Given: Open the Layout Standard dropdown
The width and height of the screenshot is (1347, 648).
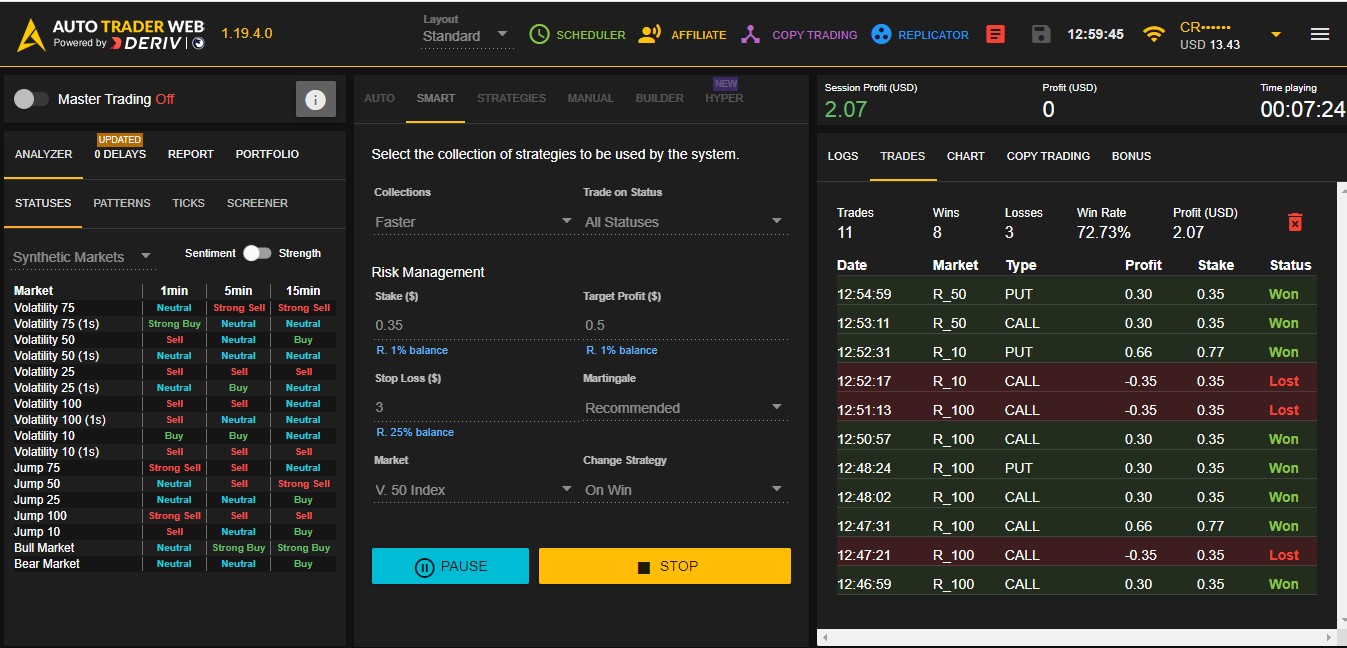Looking at the screenshot, I should pyautogui.click(x=466, y=36).
